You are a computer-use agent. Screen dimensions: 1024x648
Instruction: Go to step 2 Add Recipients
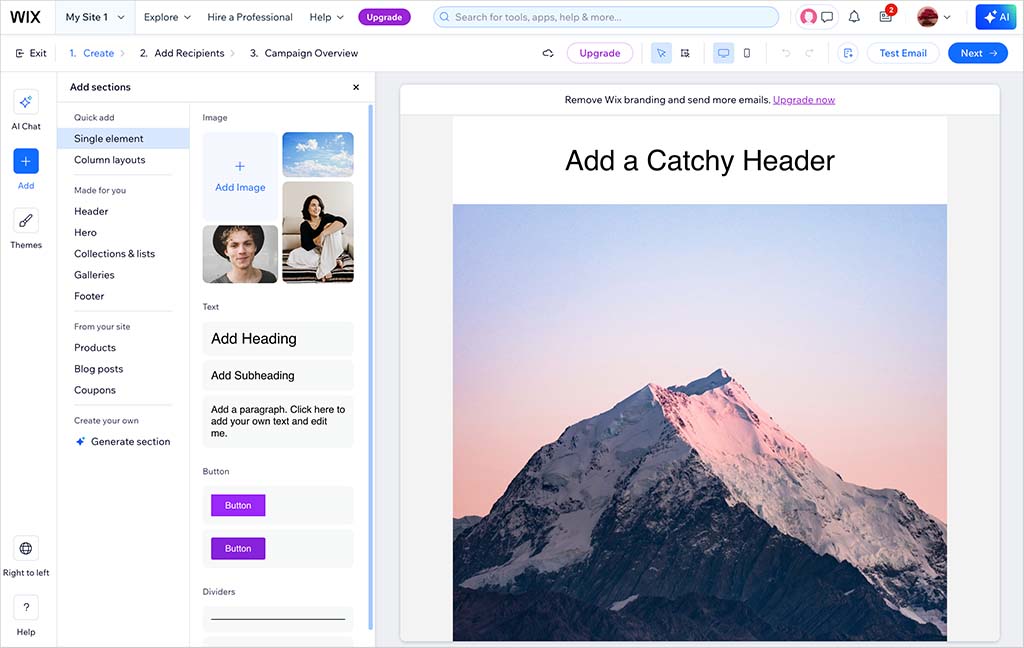tap(182, 53)
